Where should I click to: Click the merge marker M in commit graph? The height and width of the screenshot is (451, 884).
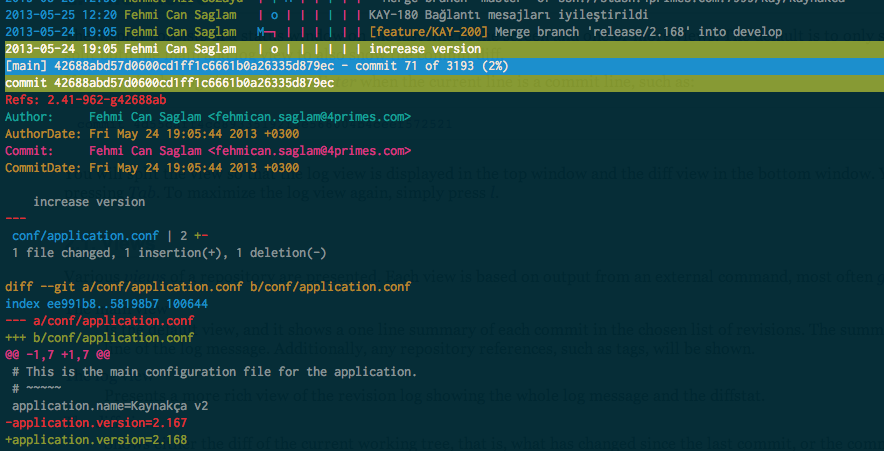click(260, 32)
